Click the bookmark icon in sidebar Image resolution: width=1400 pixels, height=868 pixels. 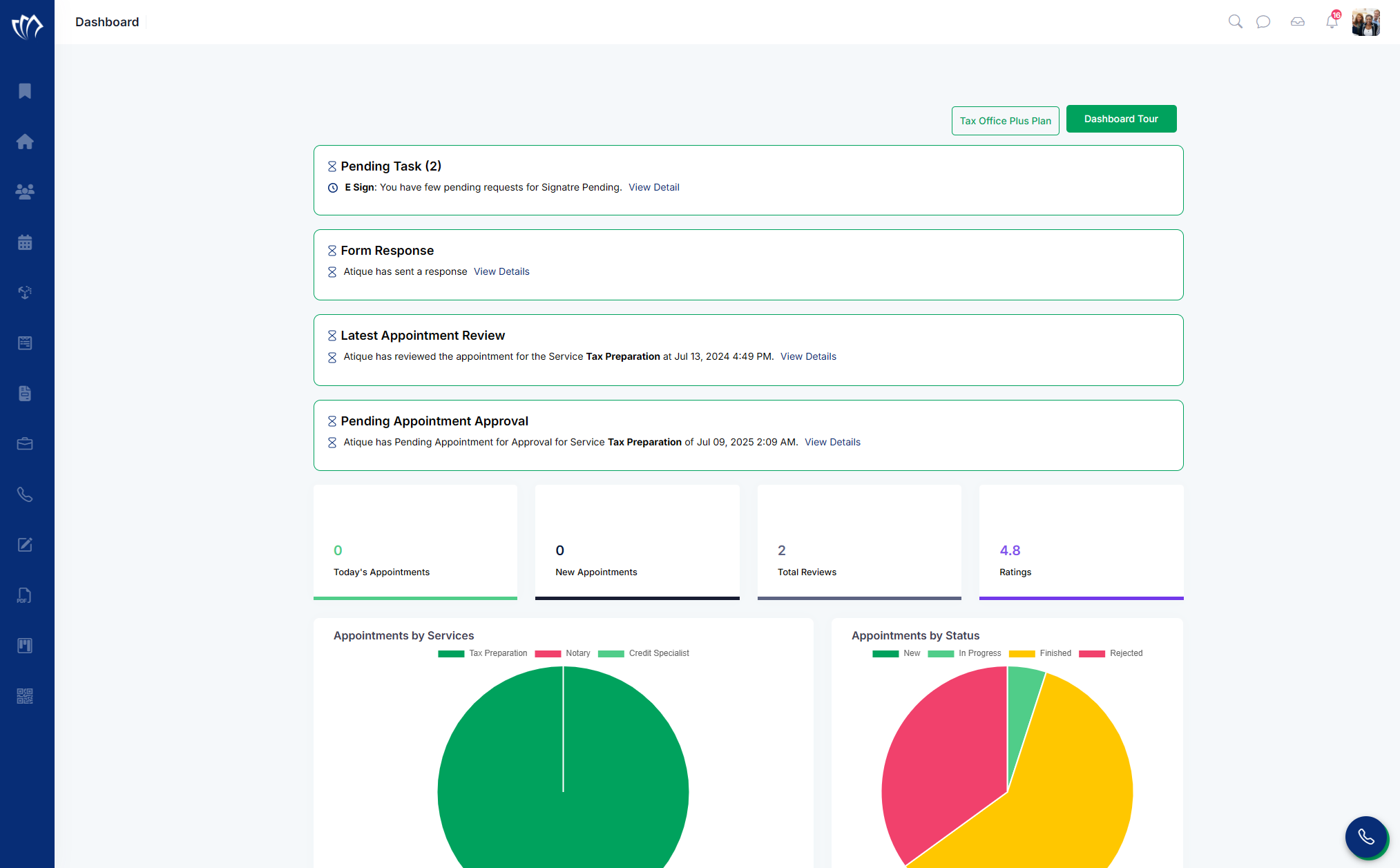[25, 91]
